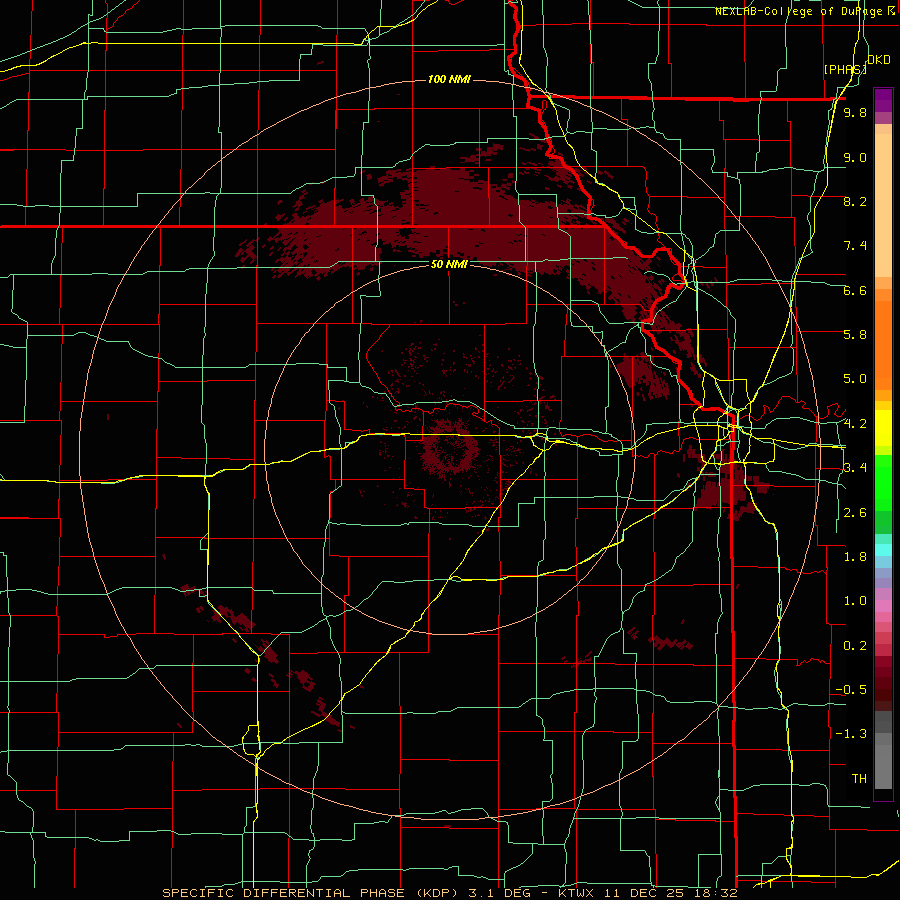The height and width of the screenshot is (900, 900).
Task: Click the [PHAS] label above the color scale
Action: tap(844, 69)
